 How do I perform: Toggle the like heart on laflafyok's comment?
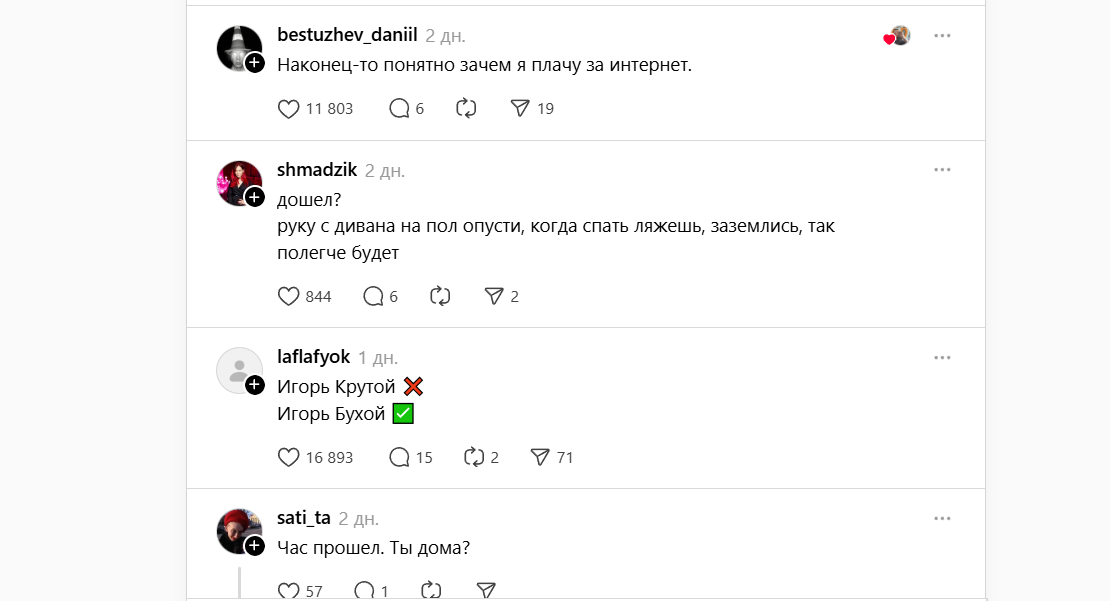(x=289, y=457)
